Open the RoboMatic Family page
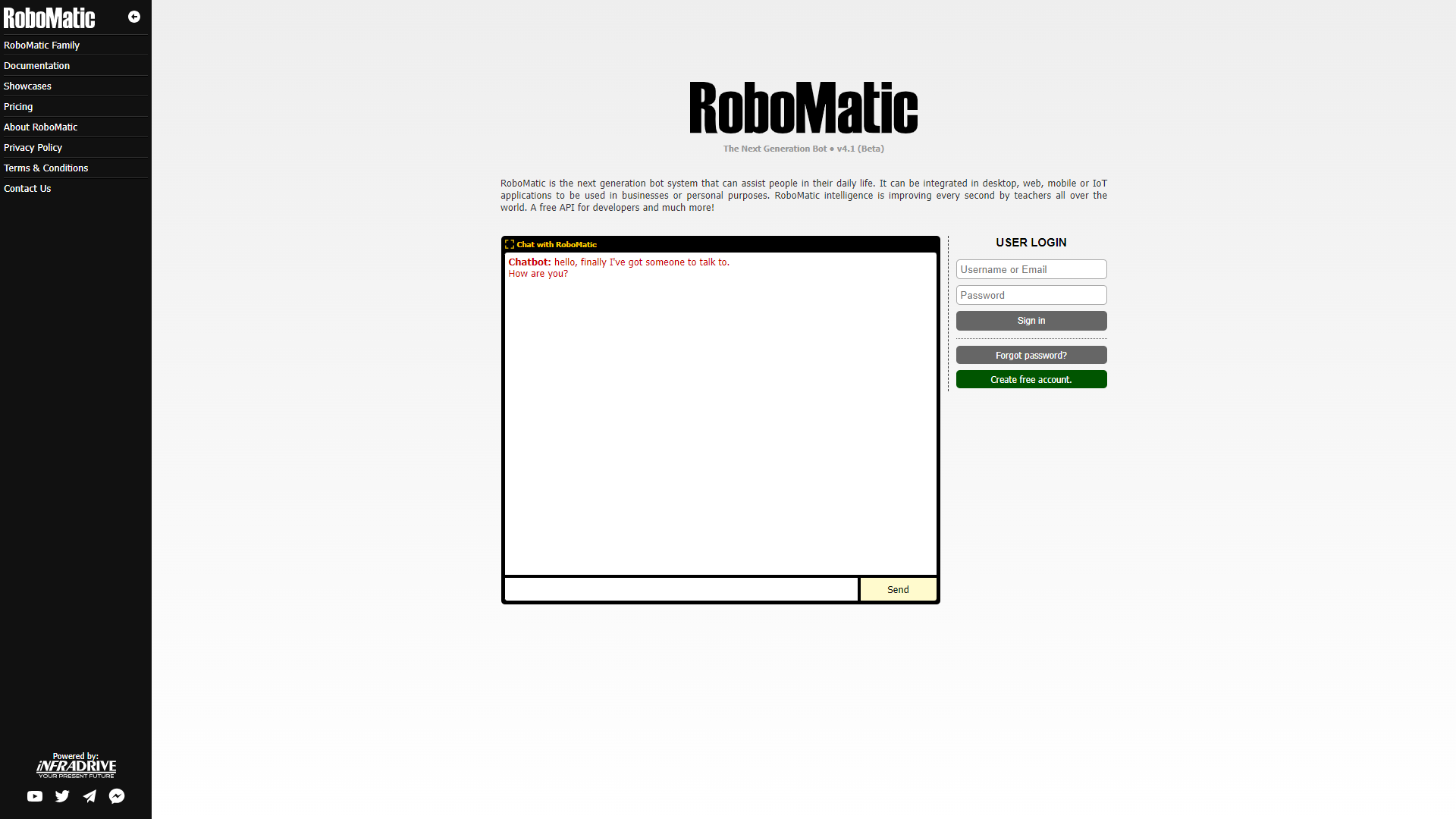 pos(42,45)
